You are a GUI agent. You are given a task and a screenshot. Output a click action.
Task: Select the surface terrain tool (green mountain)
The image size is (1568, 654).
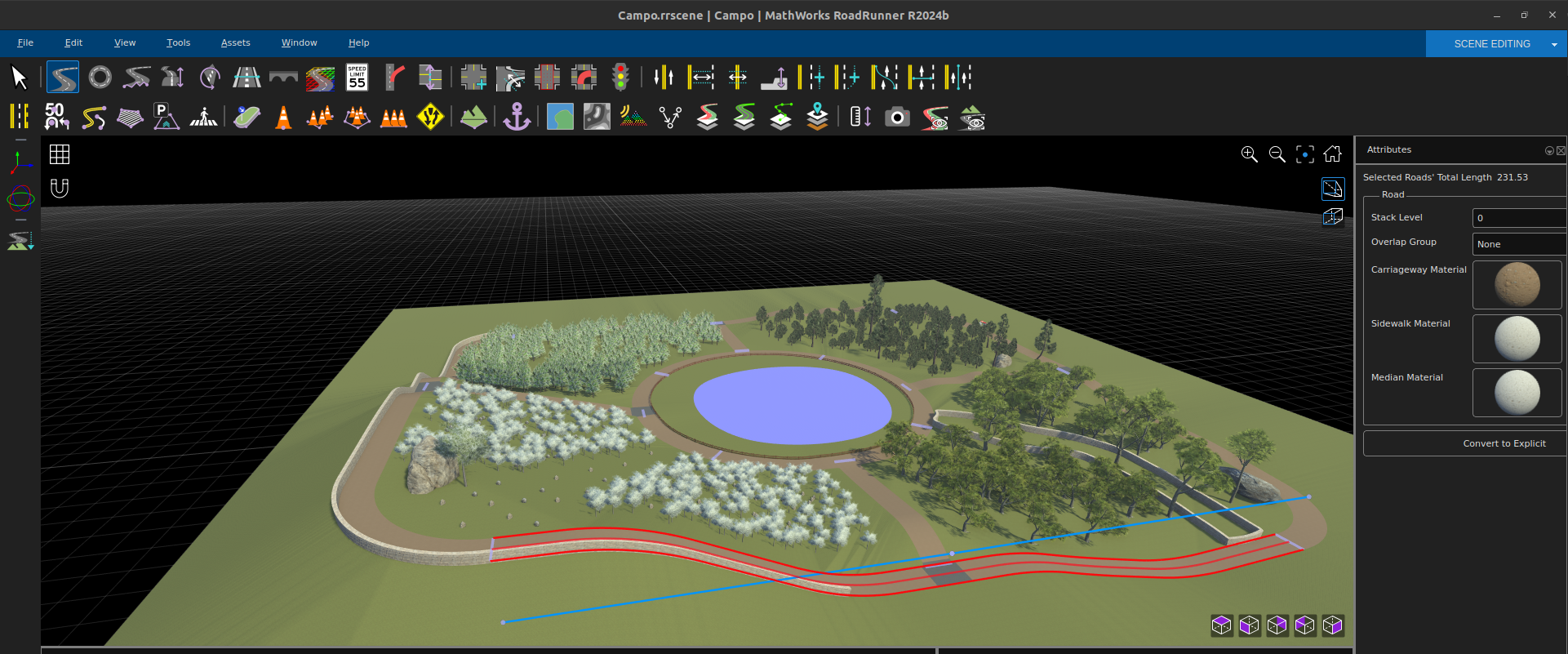click(x=473, y=117)
